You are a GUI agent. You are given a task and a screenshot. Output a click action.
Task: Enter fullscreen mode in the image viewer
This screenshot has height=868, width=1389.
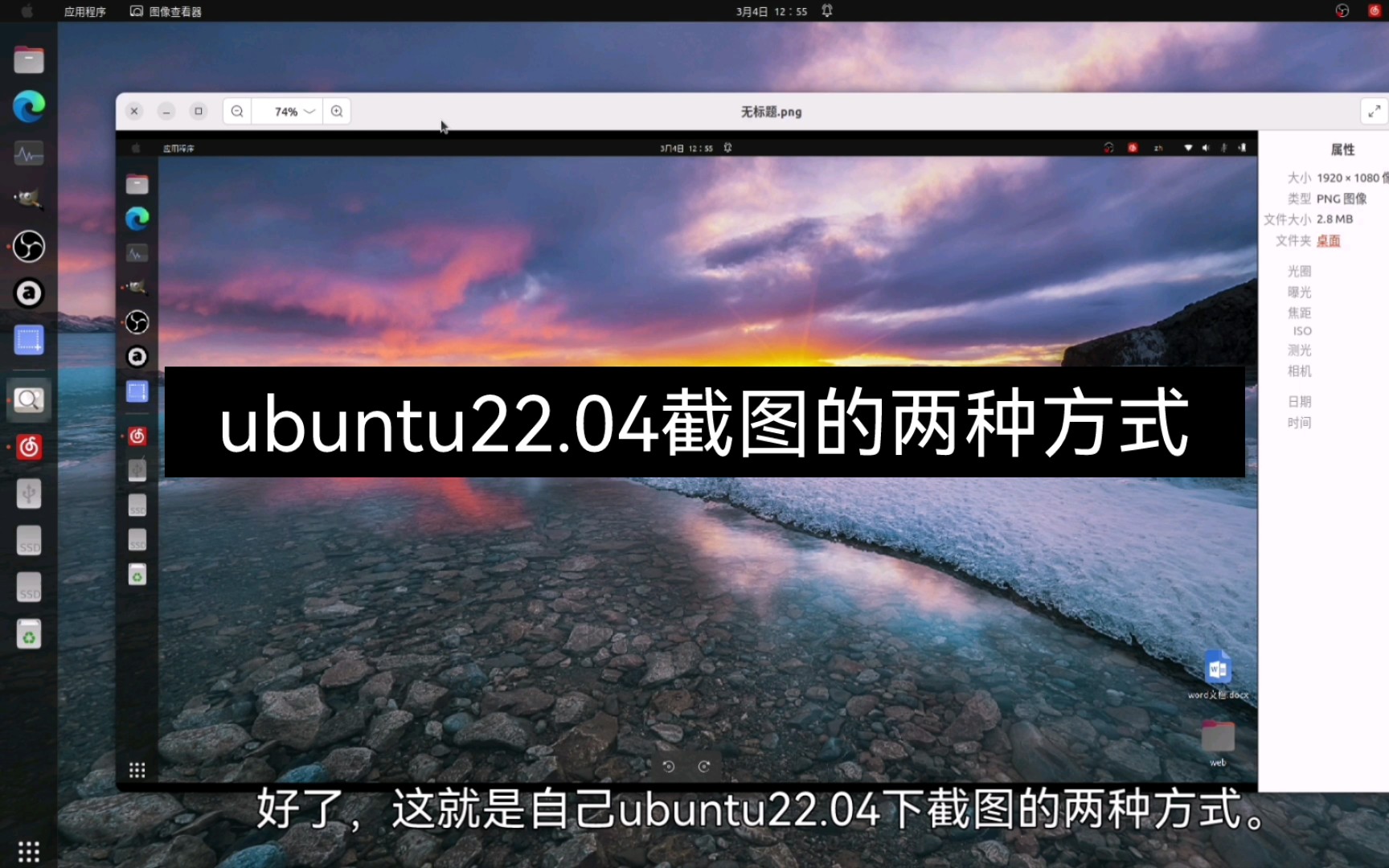pyautogui.click(x=1374, y=111)
